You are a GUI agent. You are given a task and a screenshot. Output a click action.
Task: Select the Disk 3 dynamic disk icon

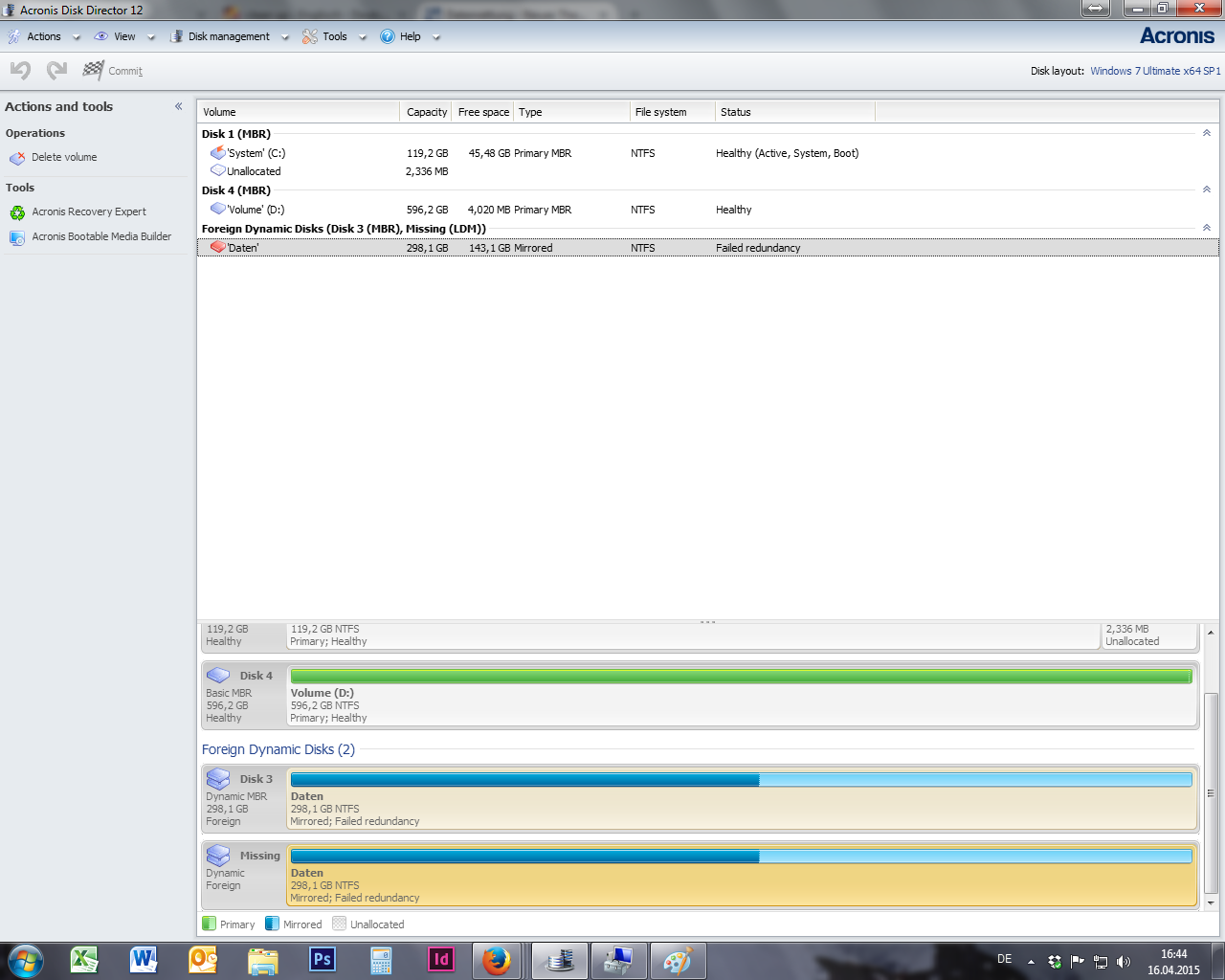pyautogui.click(x=218, y=779)
